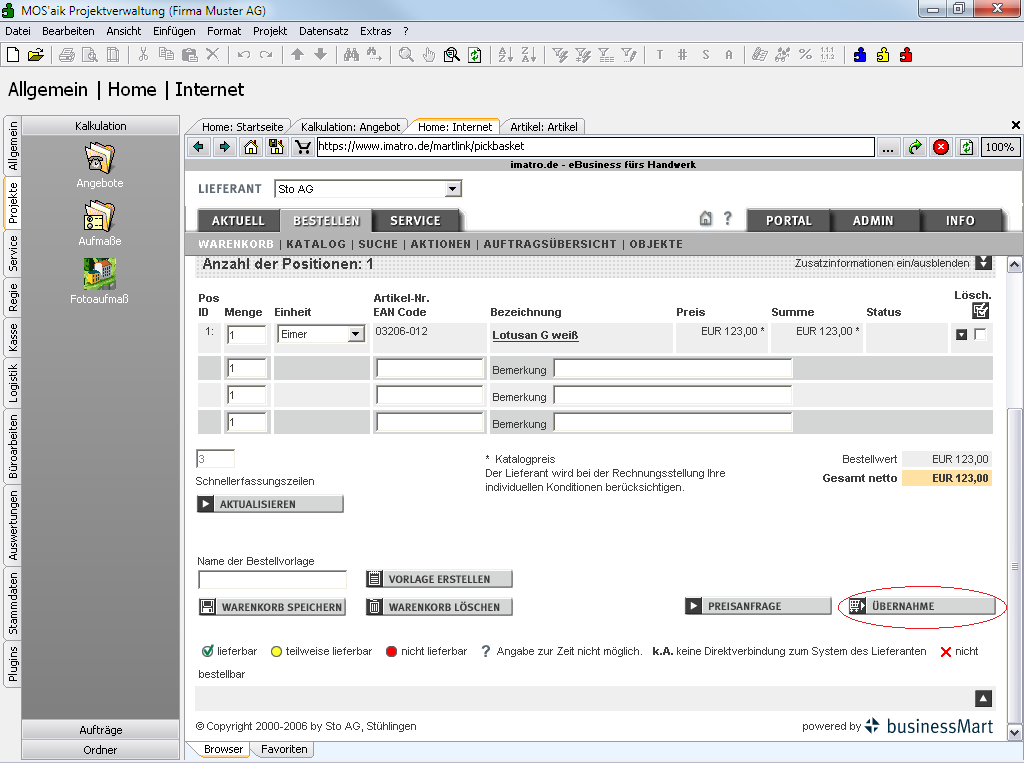Click the shopping cart icon in browser bar
This screenshot has width=1024, height=764.
(x=303, y=147)
